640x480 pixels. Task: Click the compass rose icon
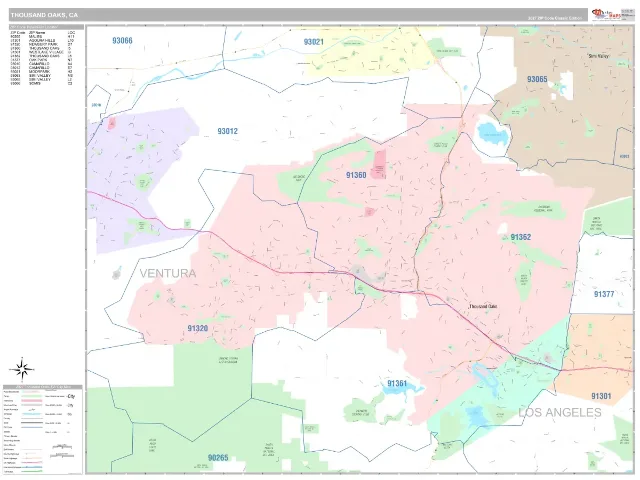click(x=22, y=369)
